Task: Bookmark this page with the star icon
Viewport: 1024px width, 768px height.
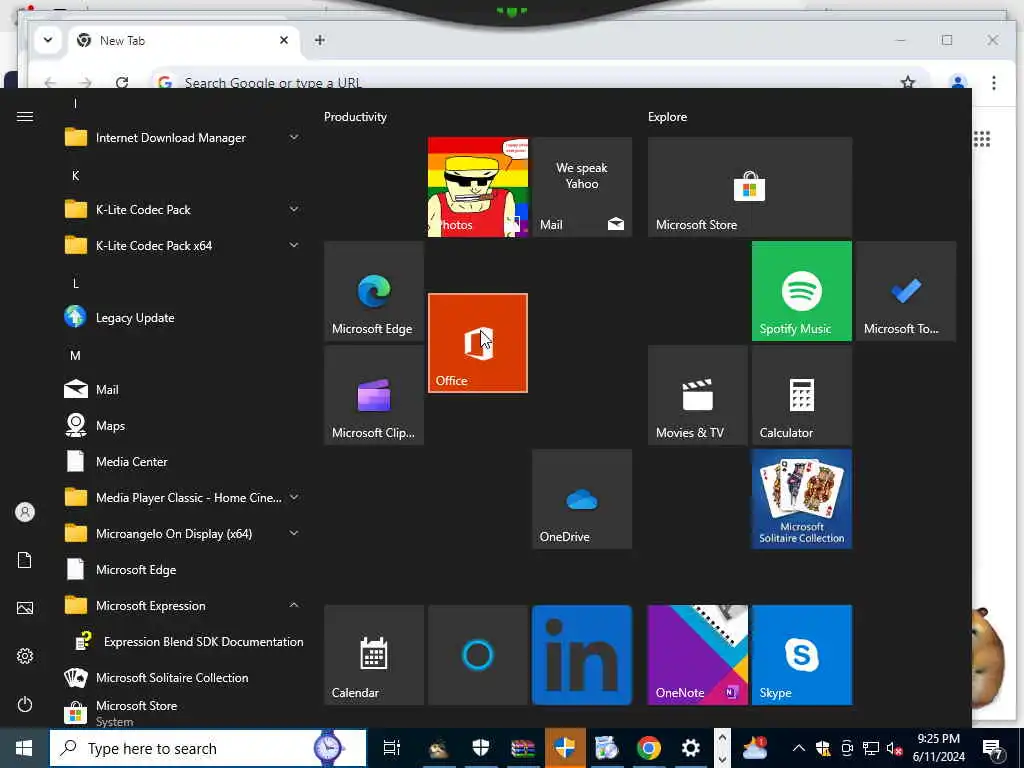Action: [x=908, y=82]
